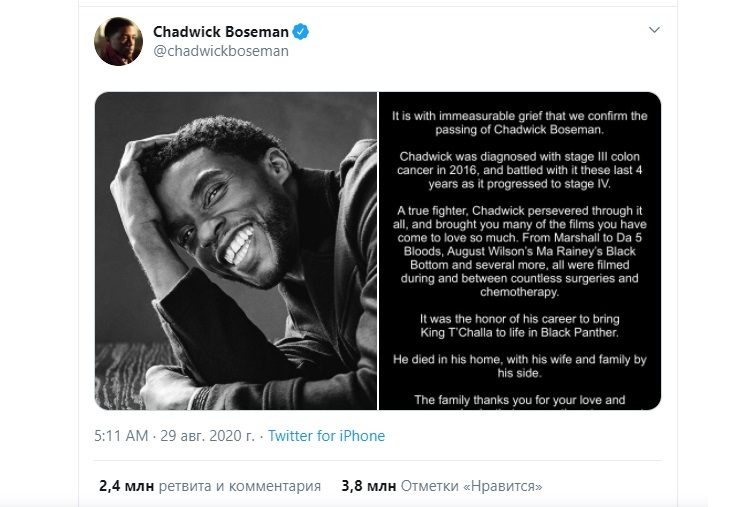Click the opening immeasurable grief paragraph
This screenshot has width=753, height=507.
click(519, 123)
